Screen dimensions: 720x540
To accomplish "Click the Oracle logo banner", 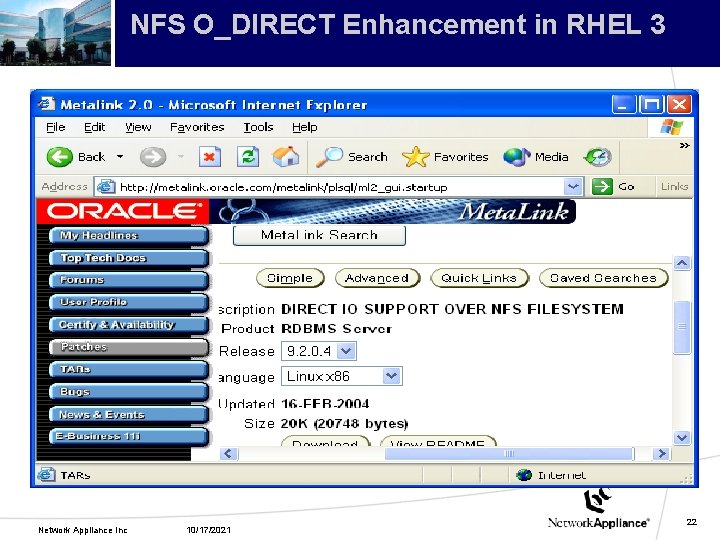I will (123, 211).
